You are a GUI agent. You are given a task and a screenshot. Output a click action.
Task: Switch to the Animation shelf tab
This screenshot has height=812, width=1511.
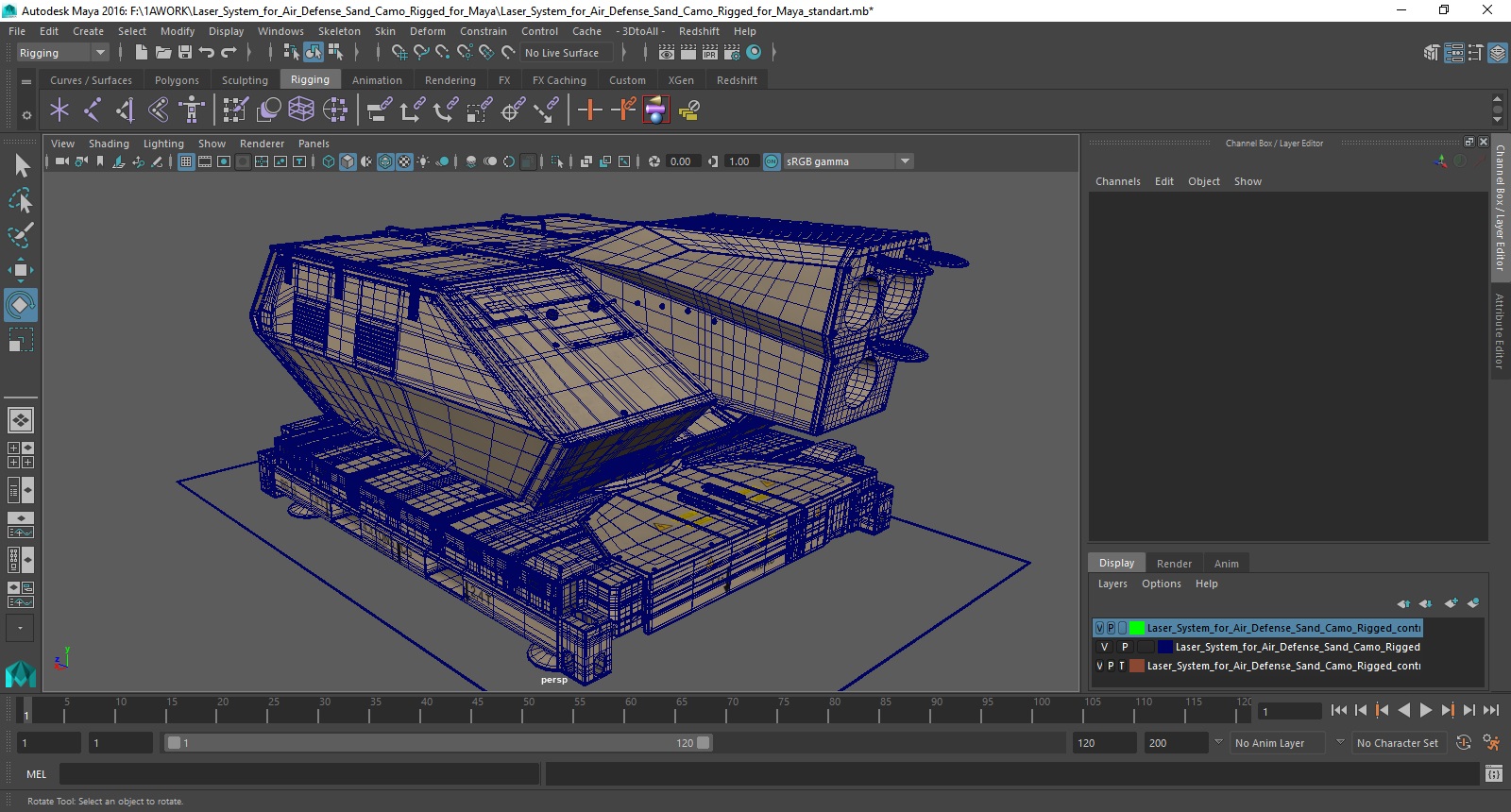pos(377,80)
